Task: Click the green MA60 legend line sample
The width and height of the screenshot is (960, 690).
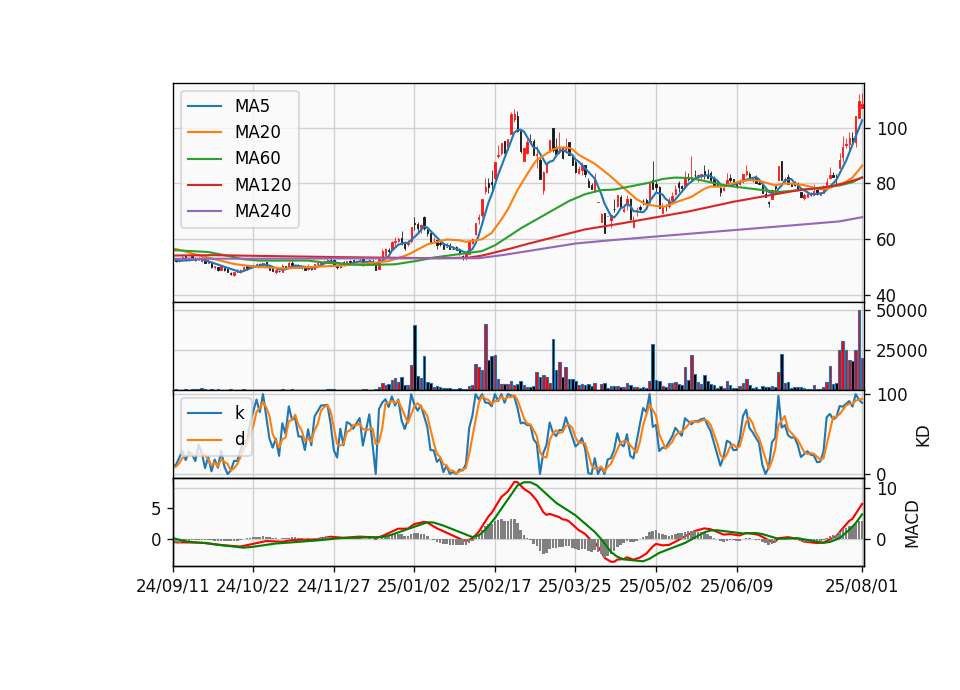Action: (204, 159)
